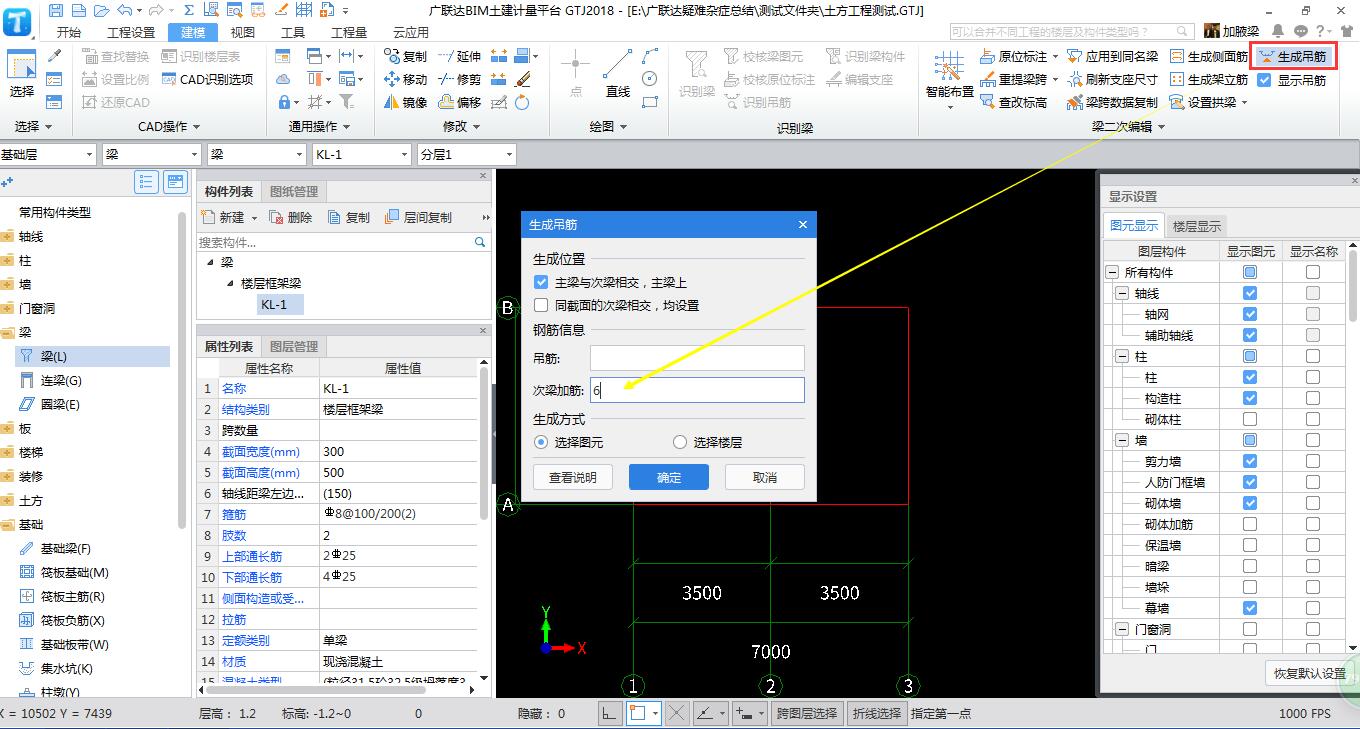The image size is (1360, 729).
Task: Toggle 显示图元 checkbox for 轴网
Action: tap(1250, 314)
